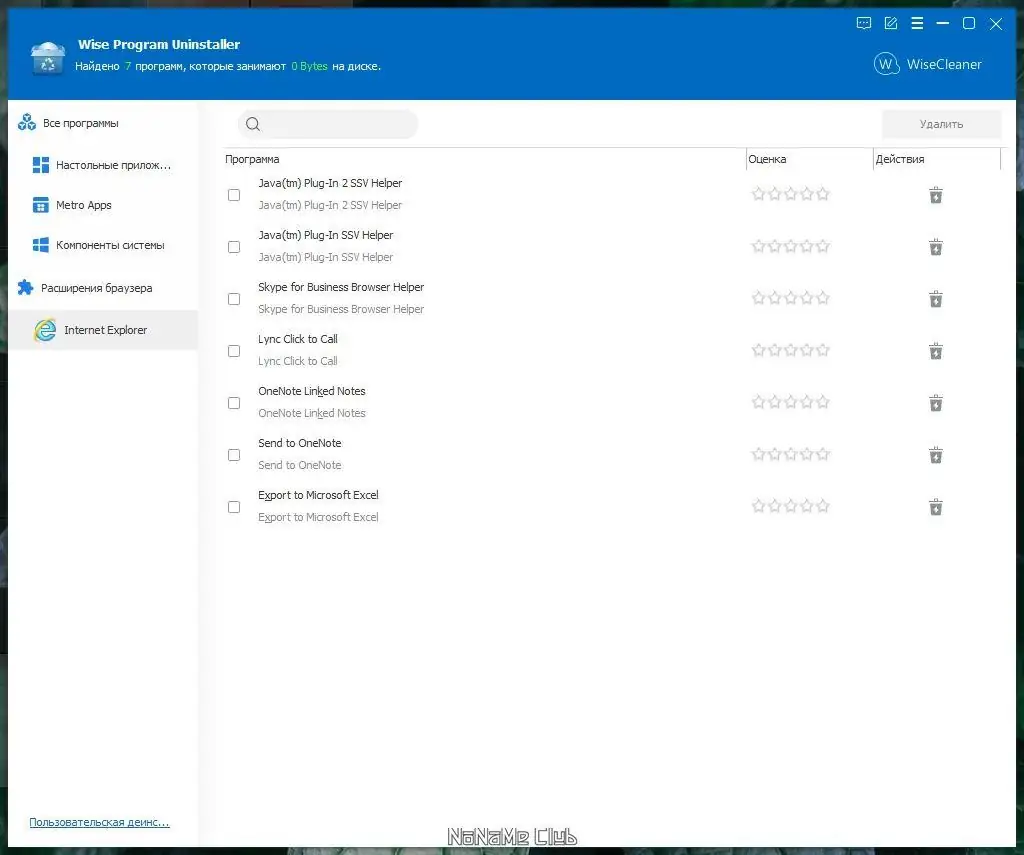Click the edit note icon in title bar
Image resolution: width=1024 pixels, height=855 pixels.
(890, 23)
